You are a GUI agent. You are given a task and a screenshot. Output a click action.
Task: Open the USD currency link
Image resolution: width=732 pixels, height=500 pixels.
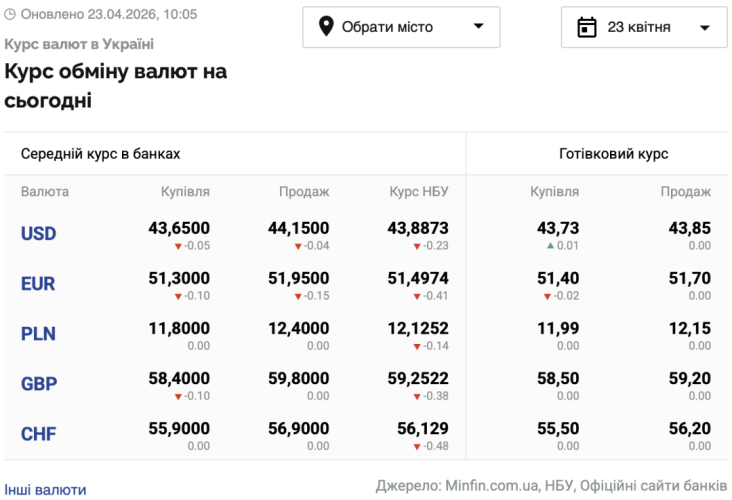[x=38, y=234]
